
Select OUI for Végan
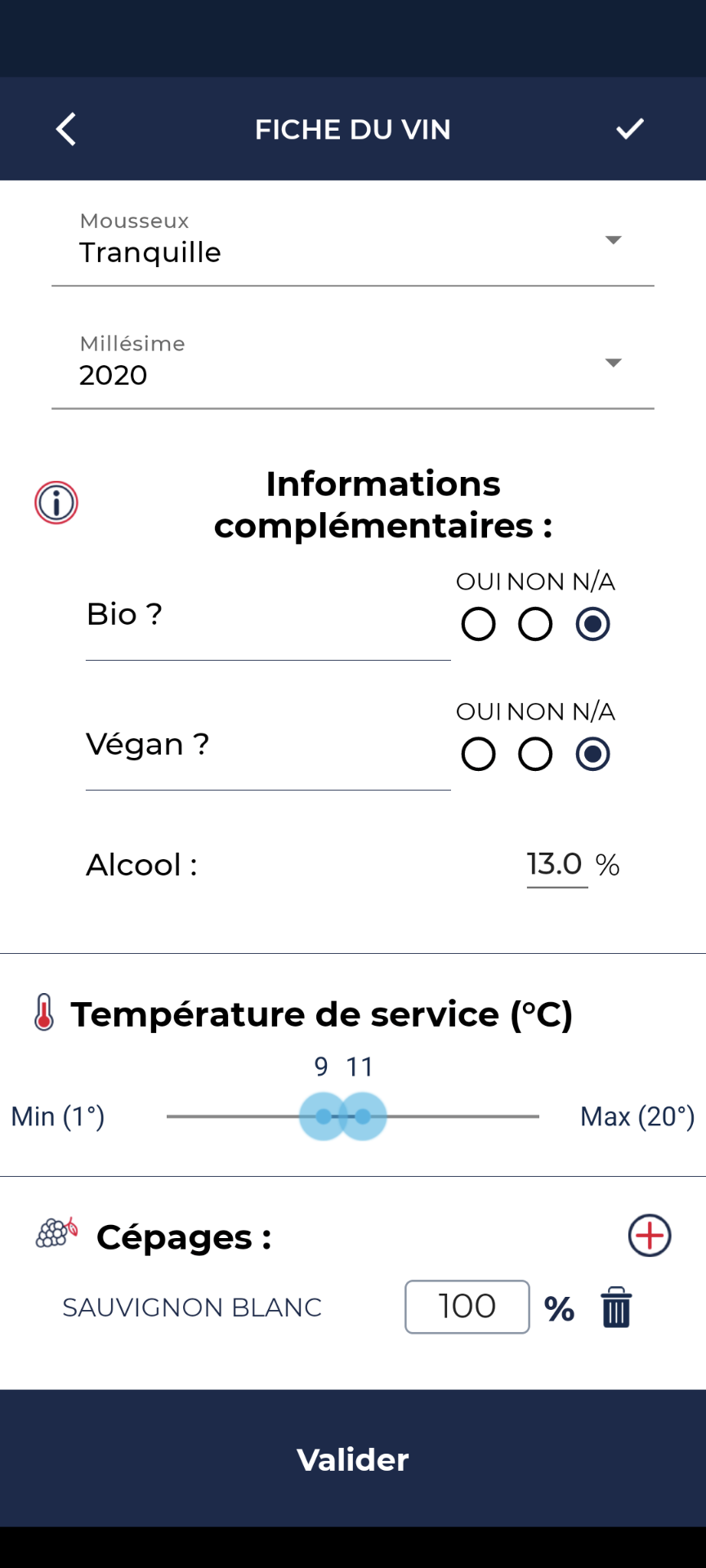[x=478, y=755]
